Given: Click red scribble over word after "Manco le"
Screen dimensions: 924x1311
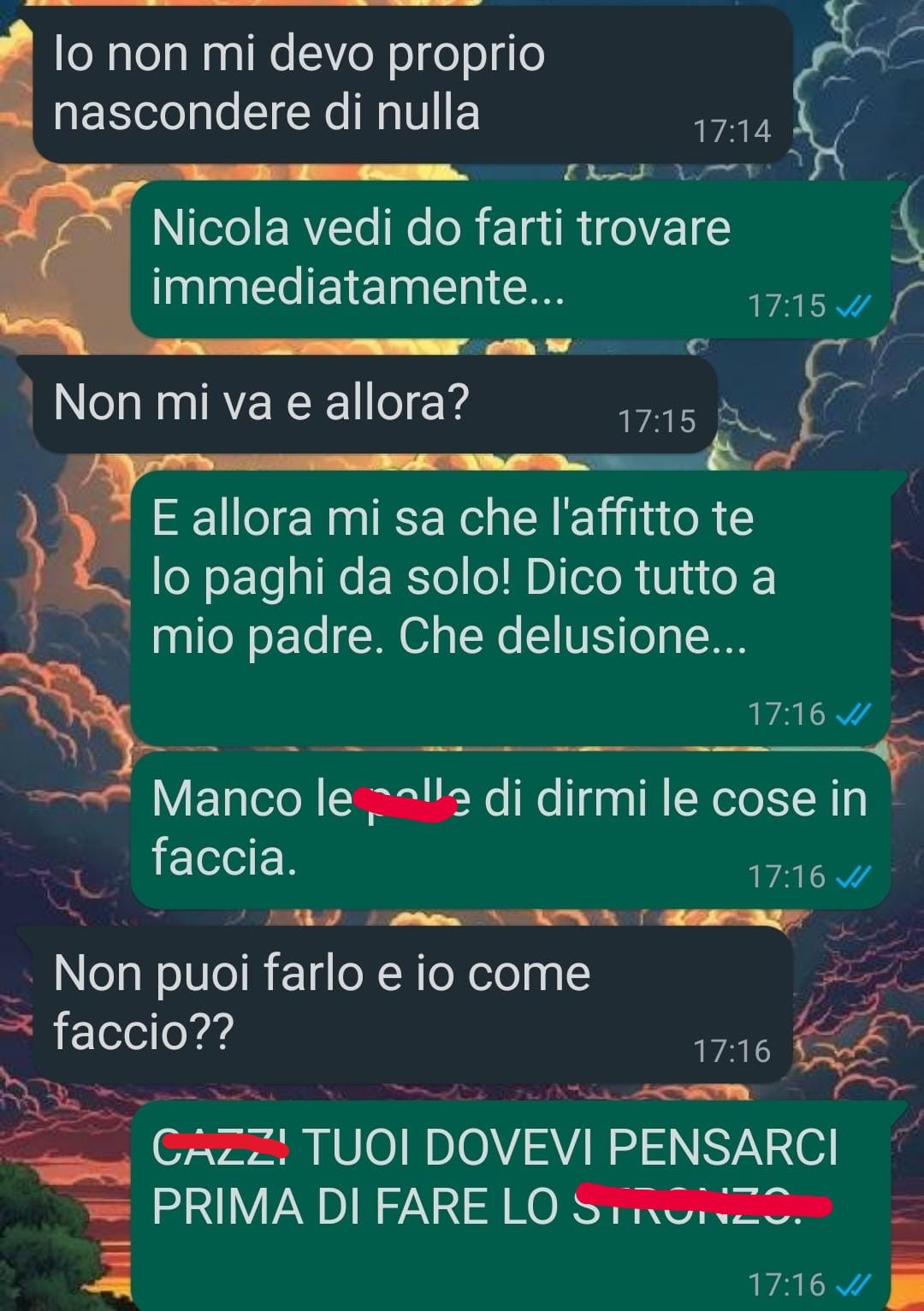Looking at the screenshot, I should 405,804.
